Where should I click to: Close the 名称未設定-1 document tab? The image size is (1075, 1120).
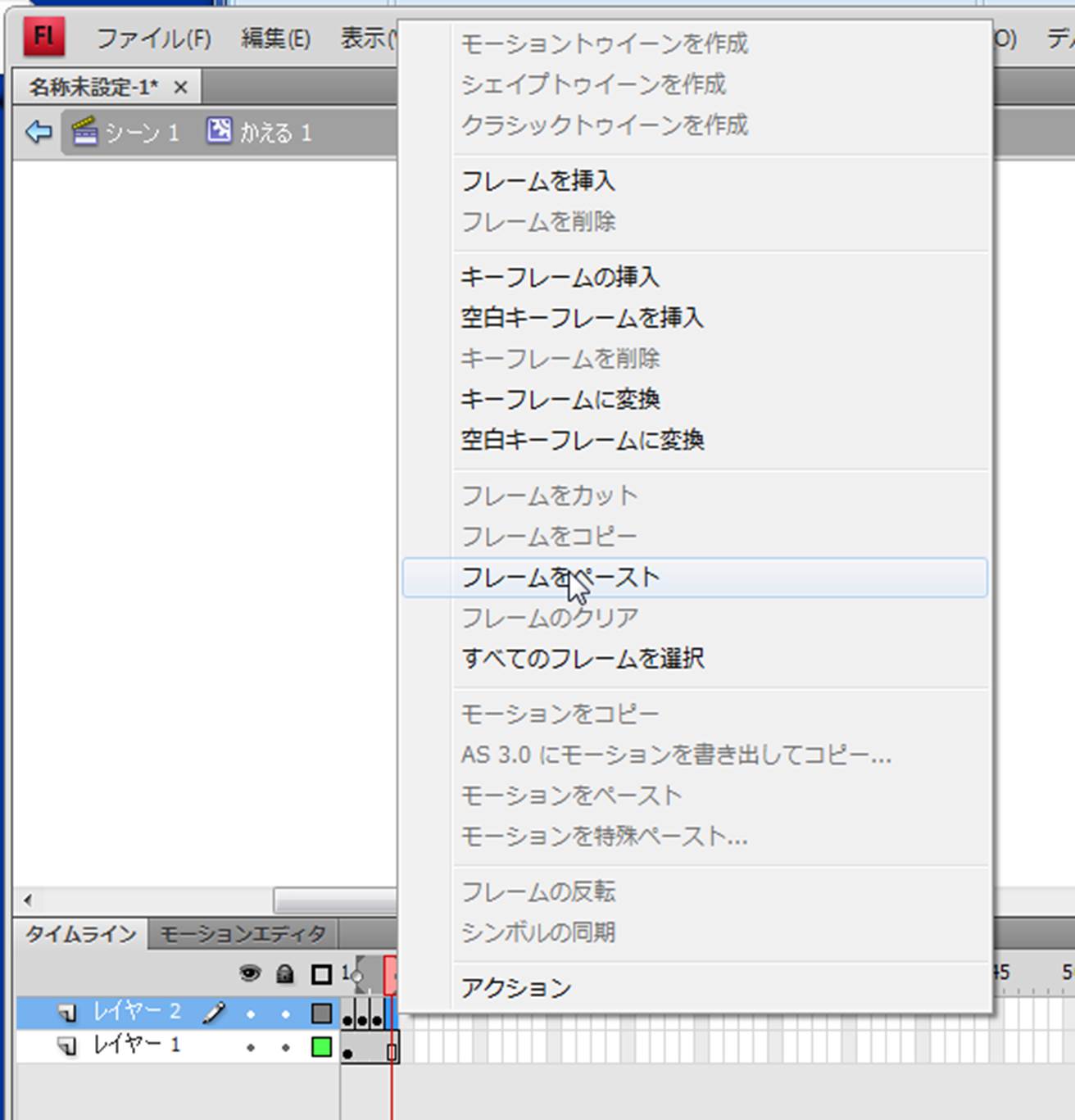click(181, 87)
